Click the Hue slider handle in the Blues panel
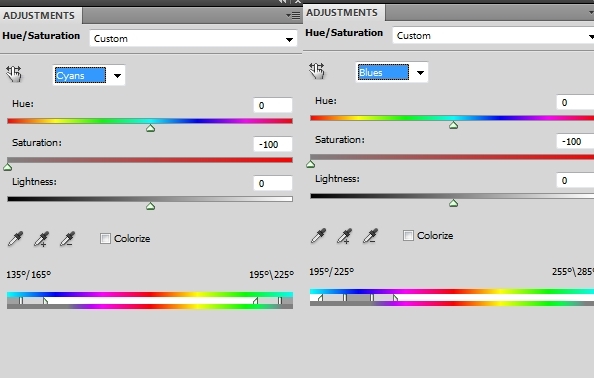The image size is (594, 378). click(453, 125)
